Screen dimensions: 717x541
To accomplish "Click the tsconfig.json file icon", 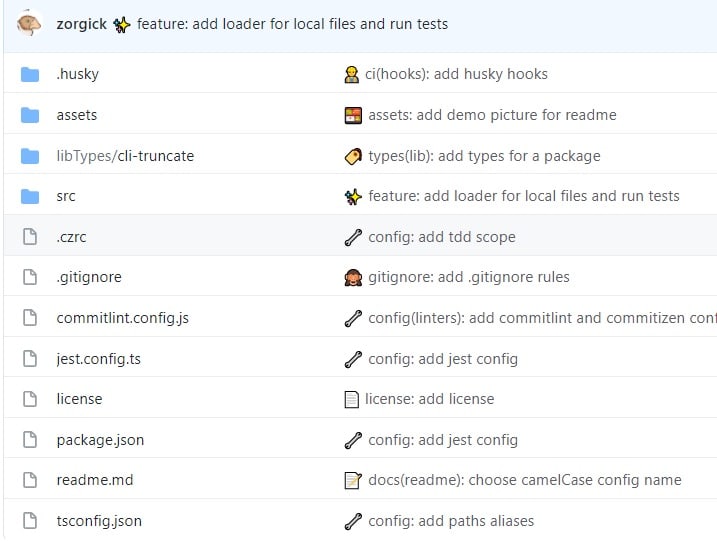I will 30,521.
